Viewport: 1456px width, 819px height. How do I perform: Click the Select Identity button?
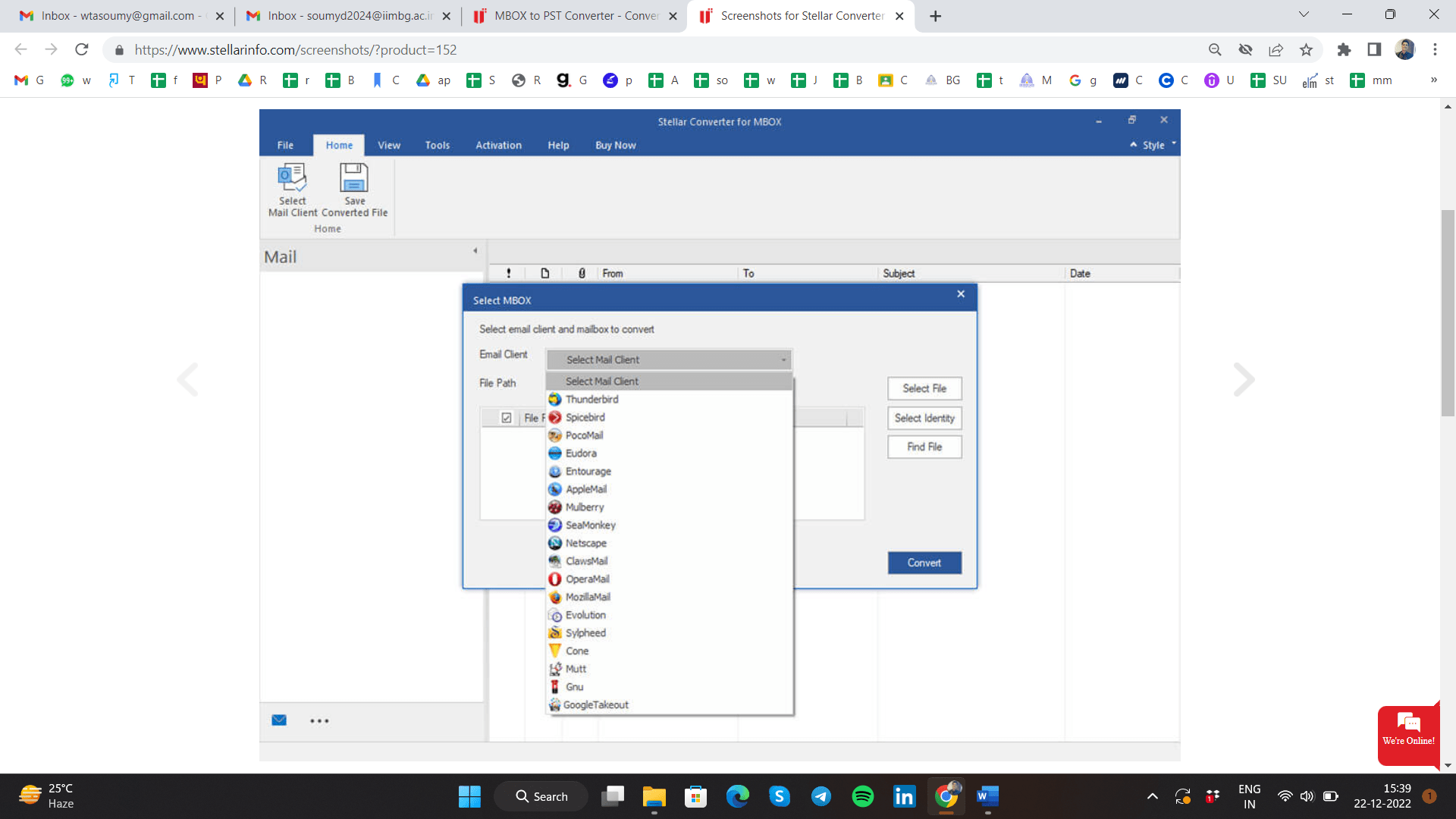(924, 418)
